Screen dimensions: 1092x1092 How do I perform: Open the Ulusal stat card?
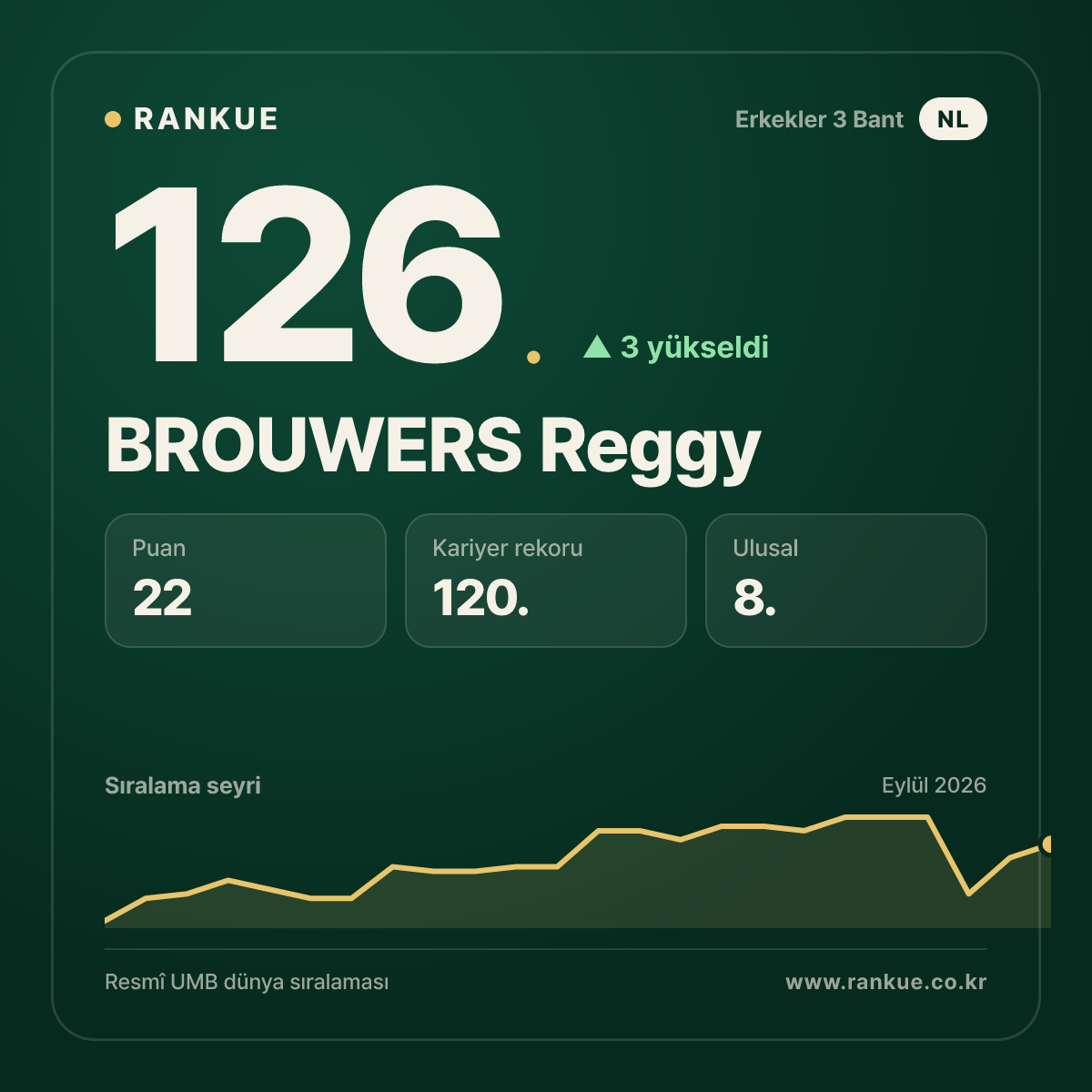point(846,581)
